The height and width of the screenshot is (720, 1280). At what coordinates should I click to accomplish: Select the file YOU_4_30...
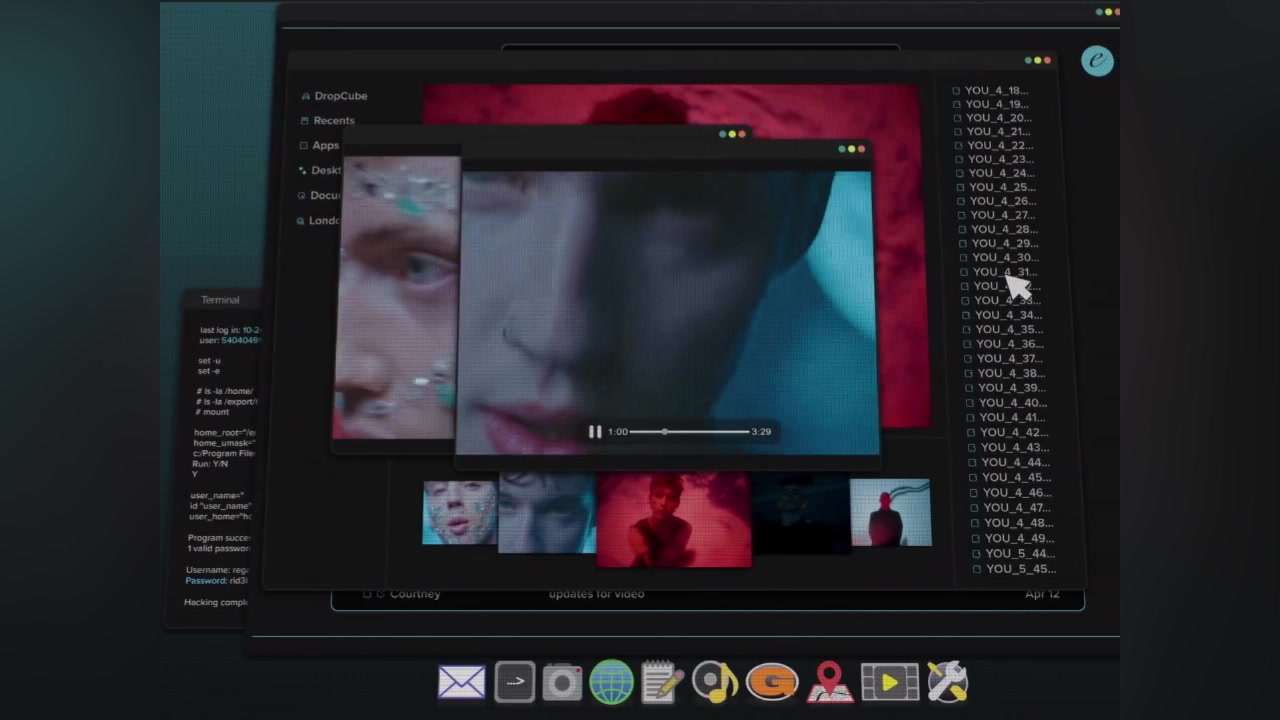tap(1006, 257)
